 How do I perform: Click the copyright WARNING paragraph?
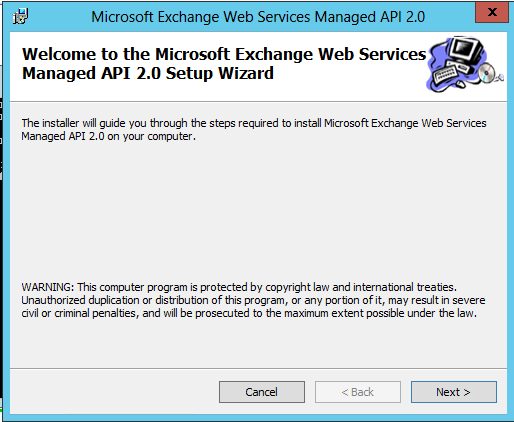tap(253, 300)
